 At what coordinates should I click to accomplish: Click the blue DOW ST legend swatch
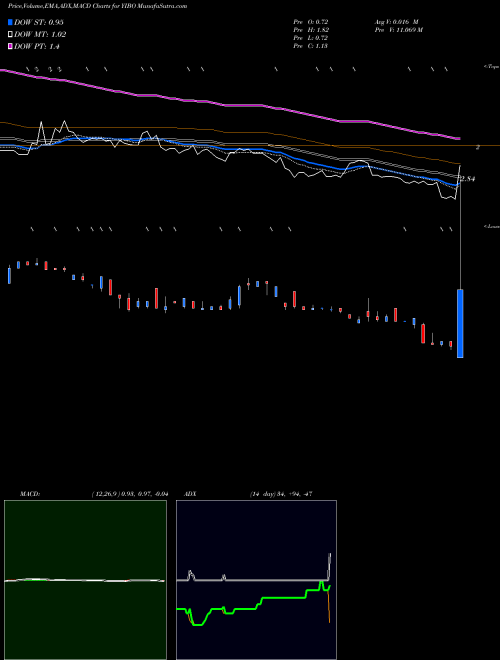(11, 22)
